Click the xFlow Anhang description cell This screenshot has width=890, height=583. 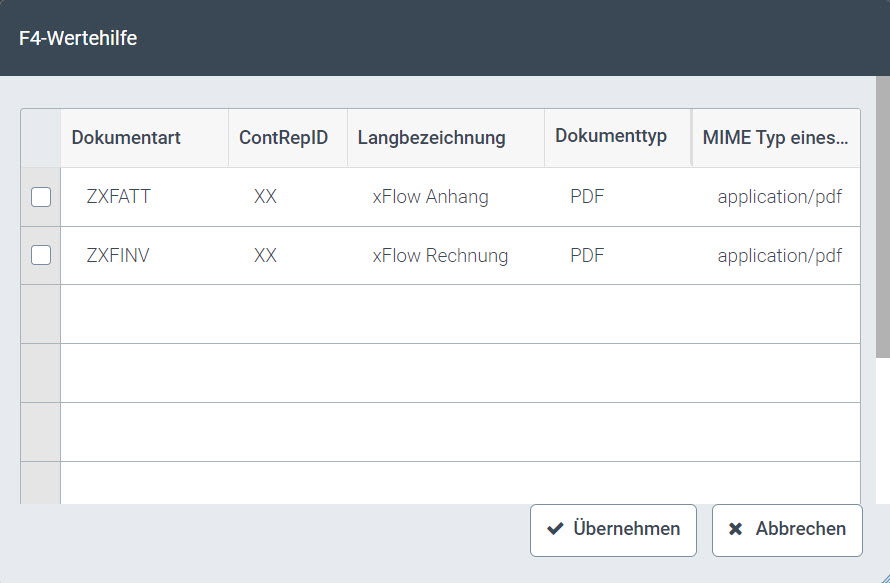tap(430, 197)
